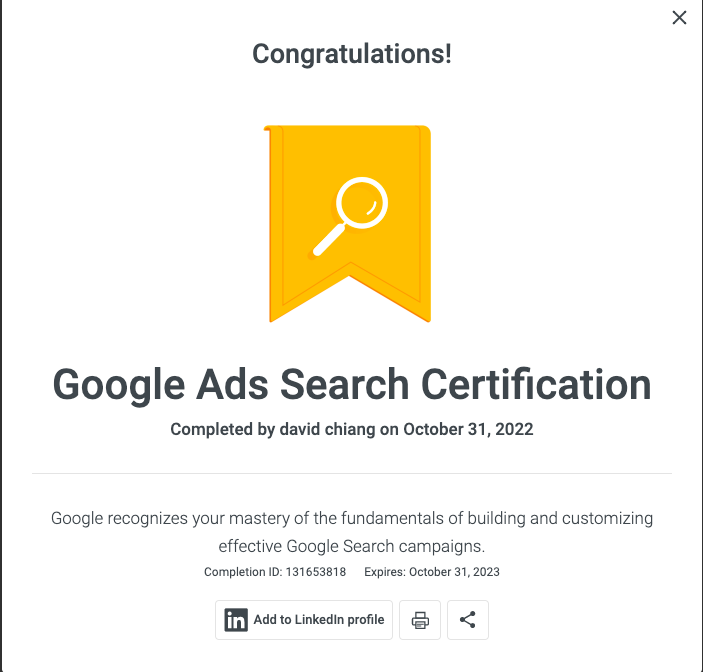Click the word Certification in the title
The image size is (703, 672).
pos(536,384)
